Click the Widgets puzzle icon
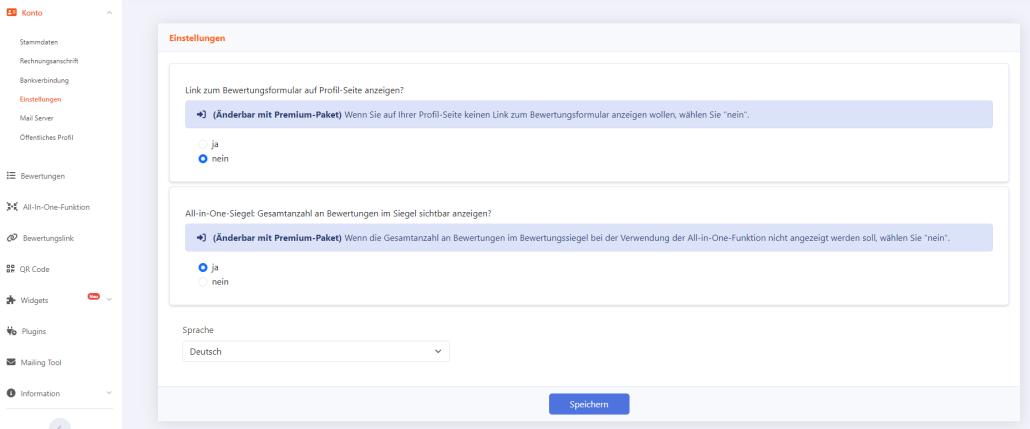Viewport: 1030px width, 429px height. click(11, 300)
